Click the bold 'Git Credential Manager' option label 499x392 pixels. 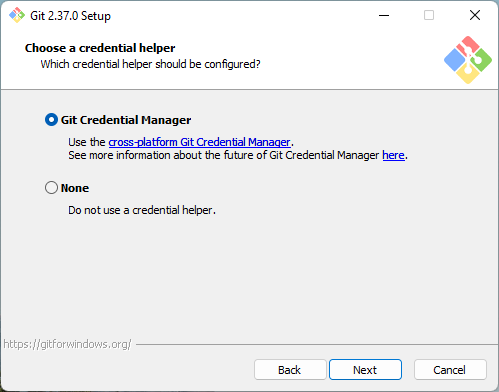click(x=126, y=120)
